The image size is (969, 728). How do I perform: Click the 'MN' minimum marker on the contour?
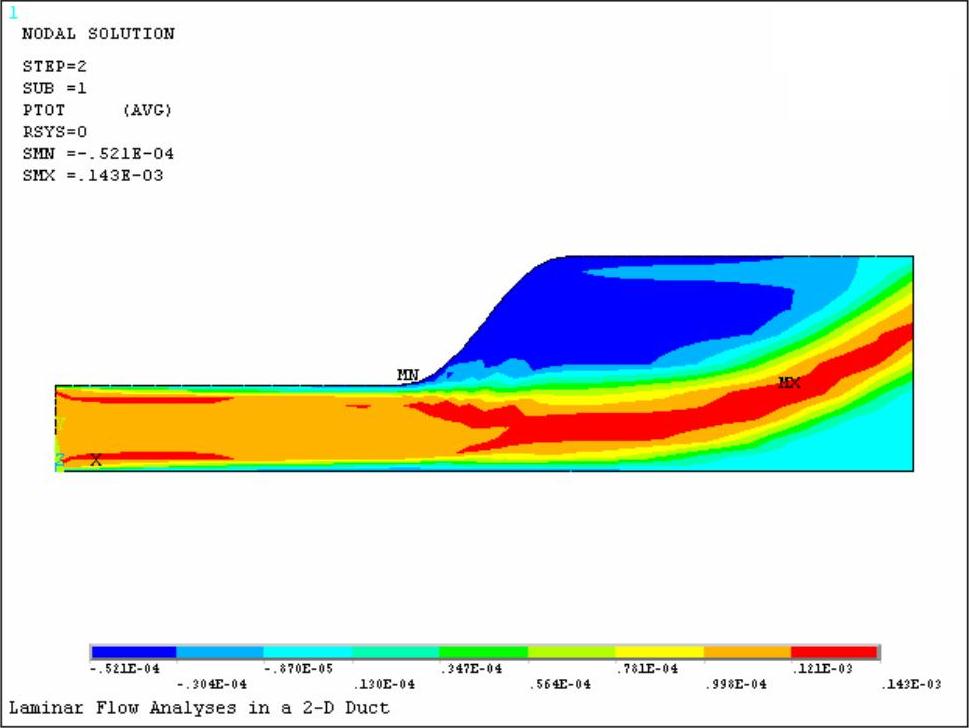pos(408,375)
